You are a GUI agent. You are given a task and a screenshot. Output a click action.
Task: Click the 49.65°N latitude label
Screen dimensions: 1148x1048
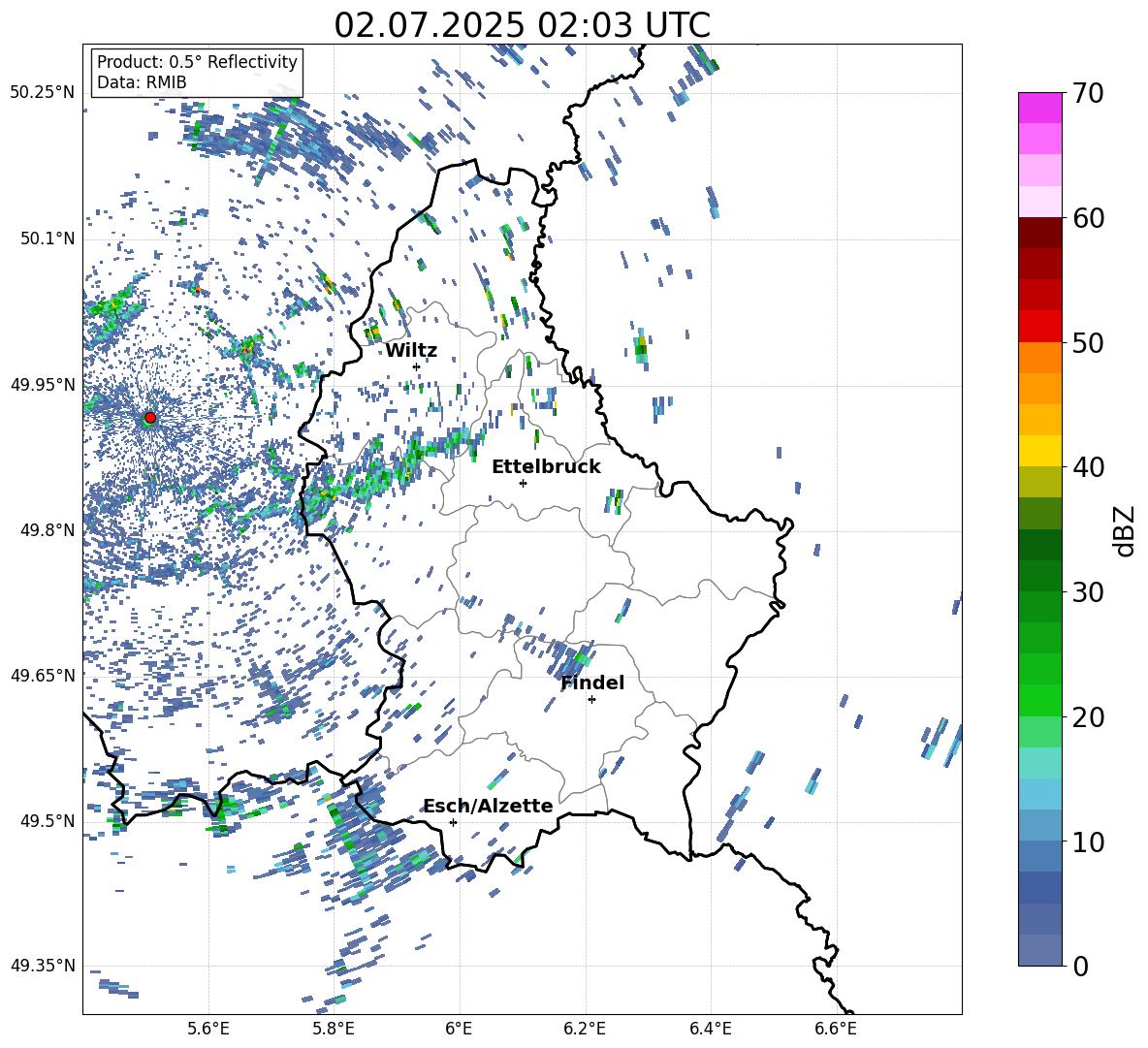point(43,675)
